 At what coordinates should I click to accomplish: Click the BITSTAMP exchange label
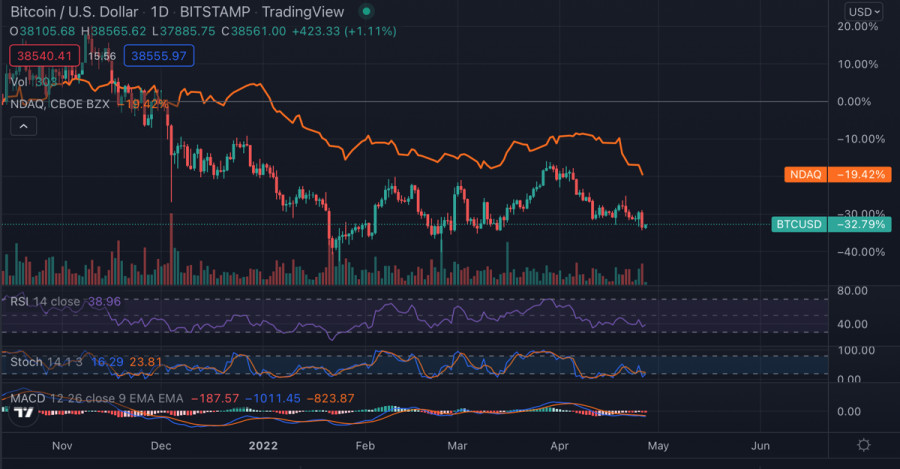pos(215,11)
